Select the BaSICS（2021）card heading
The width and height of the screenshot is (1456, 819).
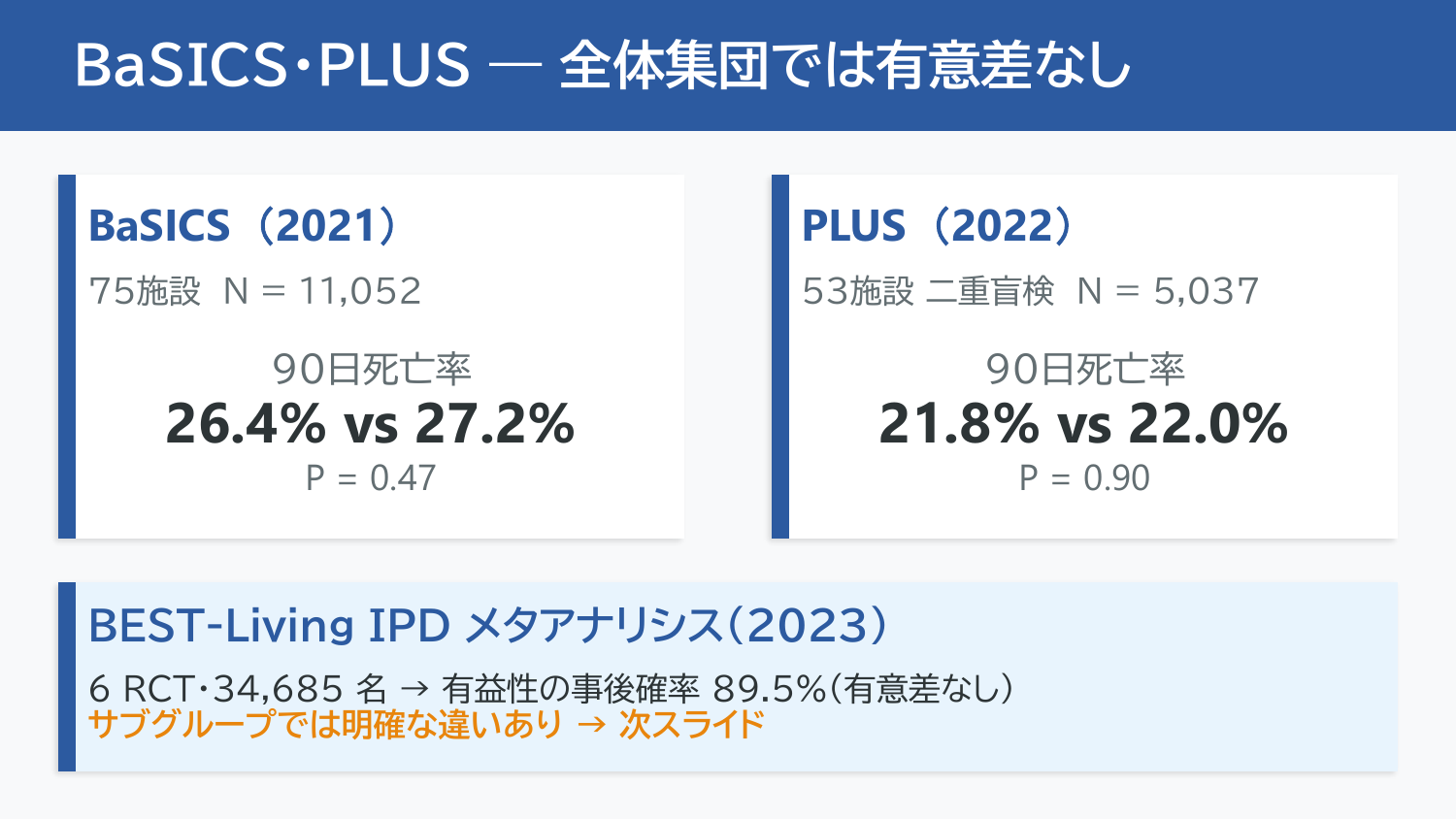click(x=244, y=225)
